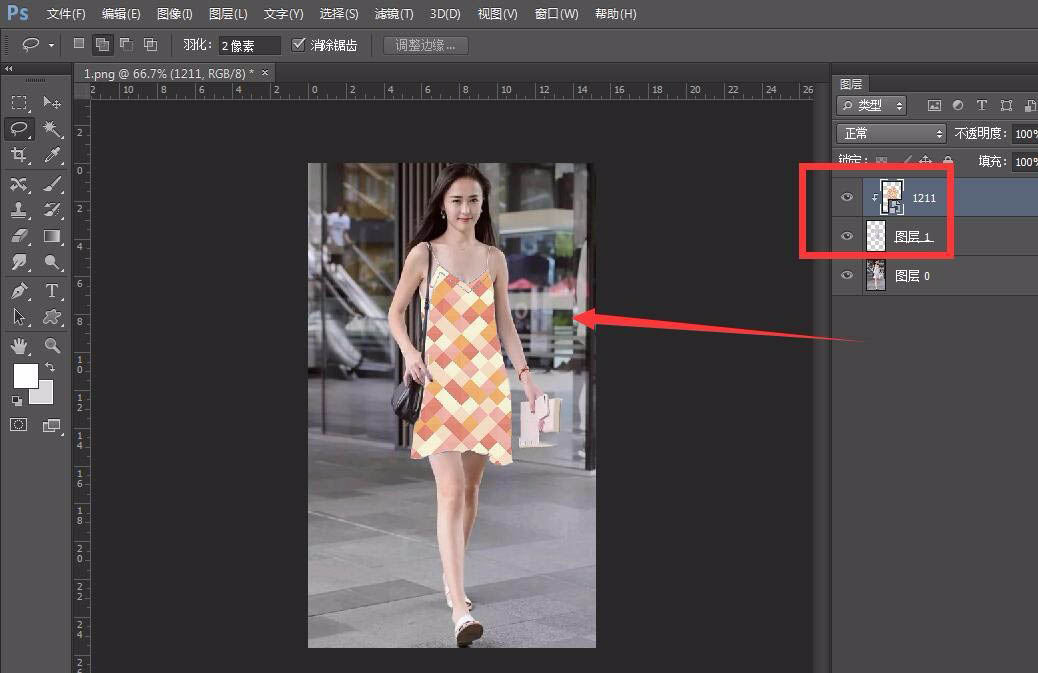Select the History Brush tool

click(52, 210)
